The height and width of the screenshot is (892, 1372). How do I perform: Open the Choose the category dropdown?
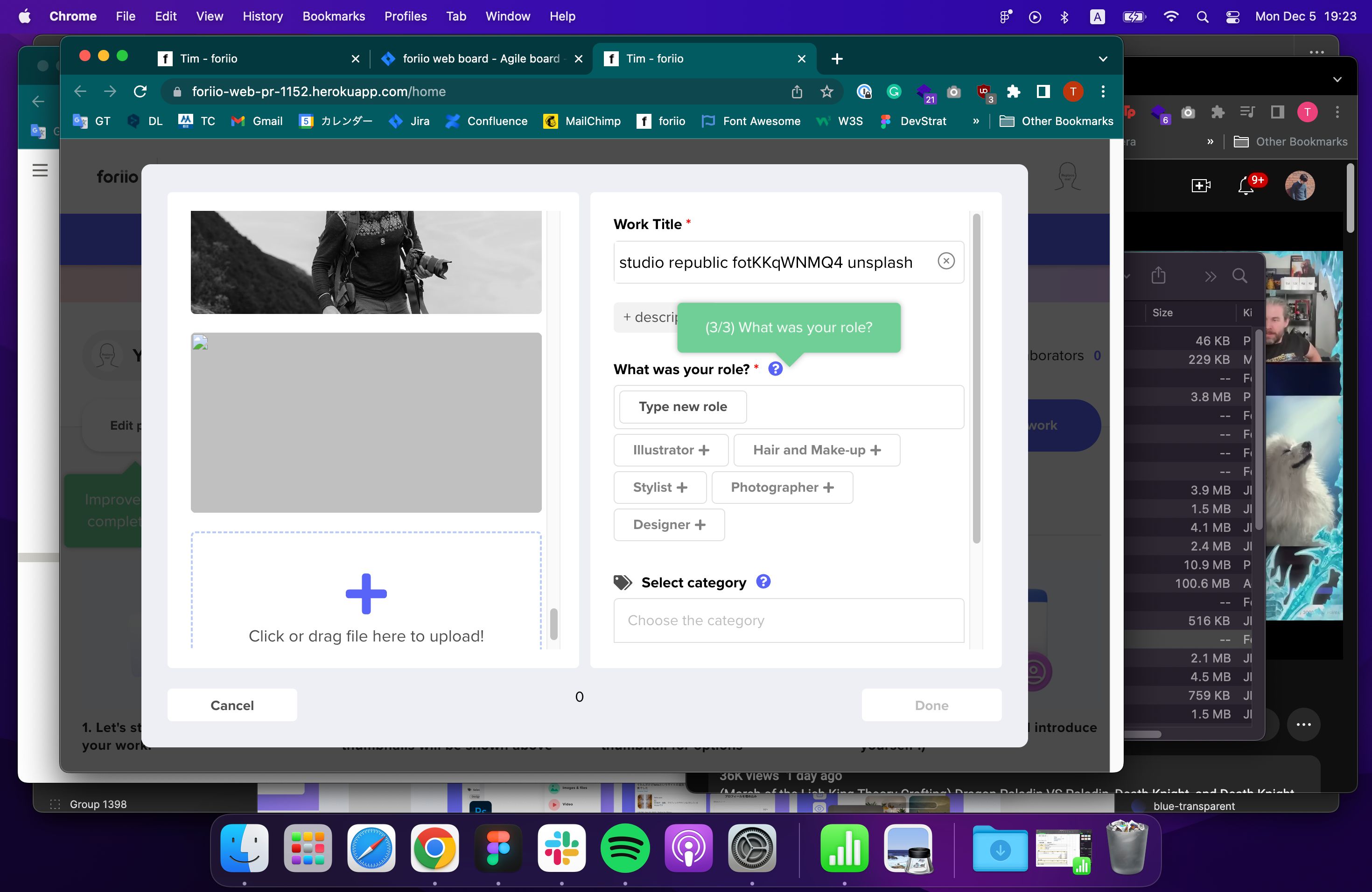pos(788,620)
